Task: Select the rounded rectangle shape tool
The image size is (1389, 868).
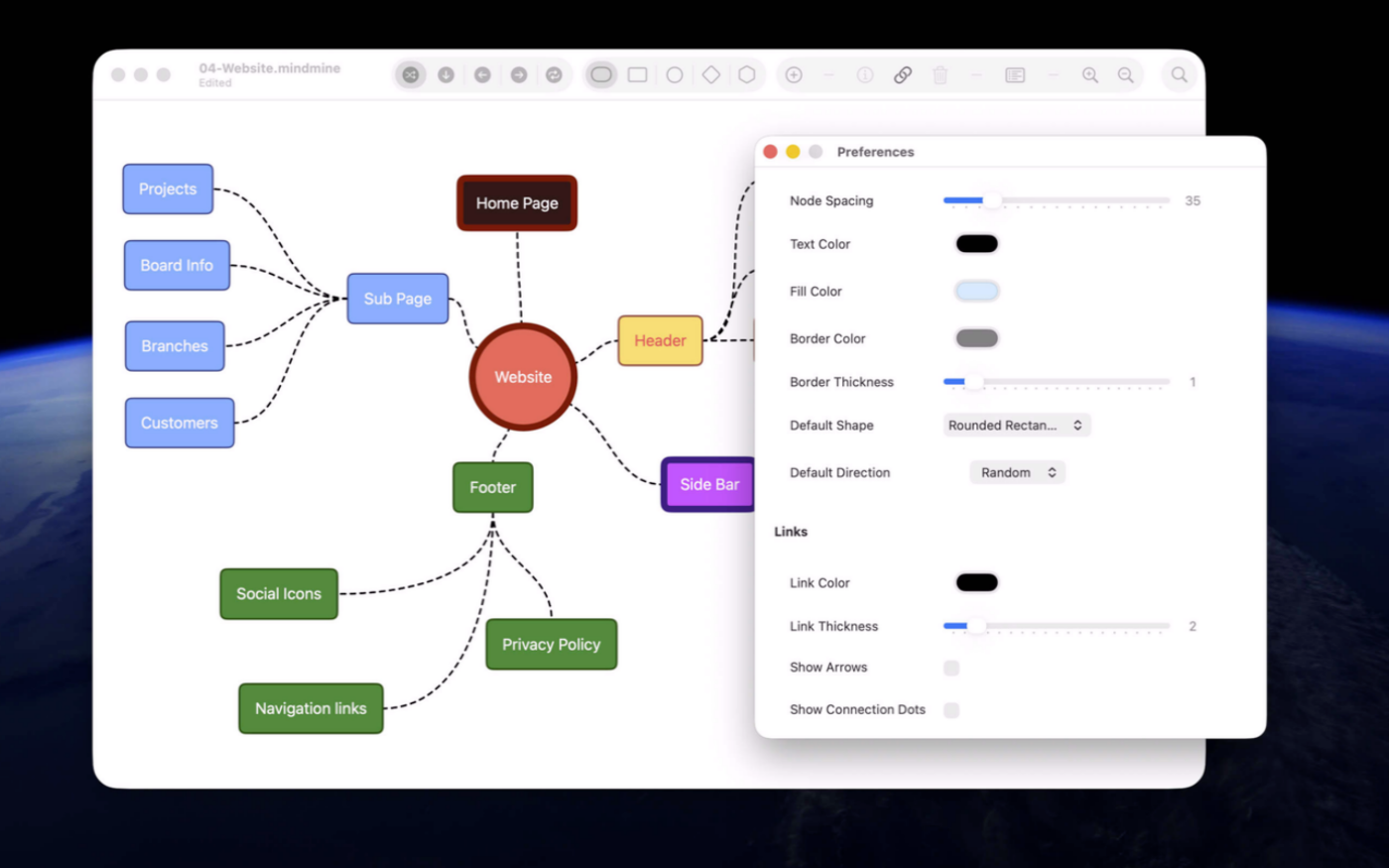Action: pyautogui.click(x=601, y=74)
